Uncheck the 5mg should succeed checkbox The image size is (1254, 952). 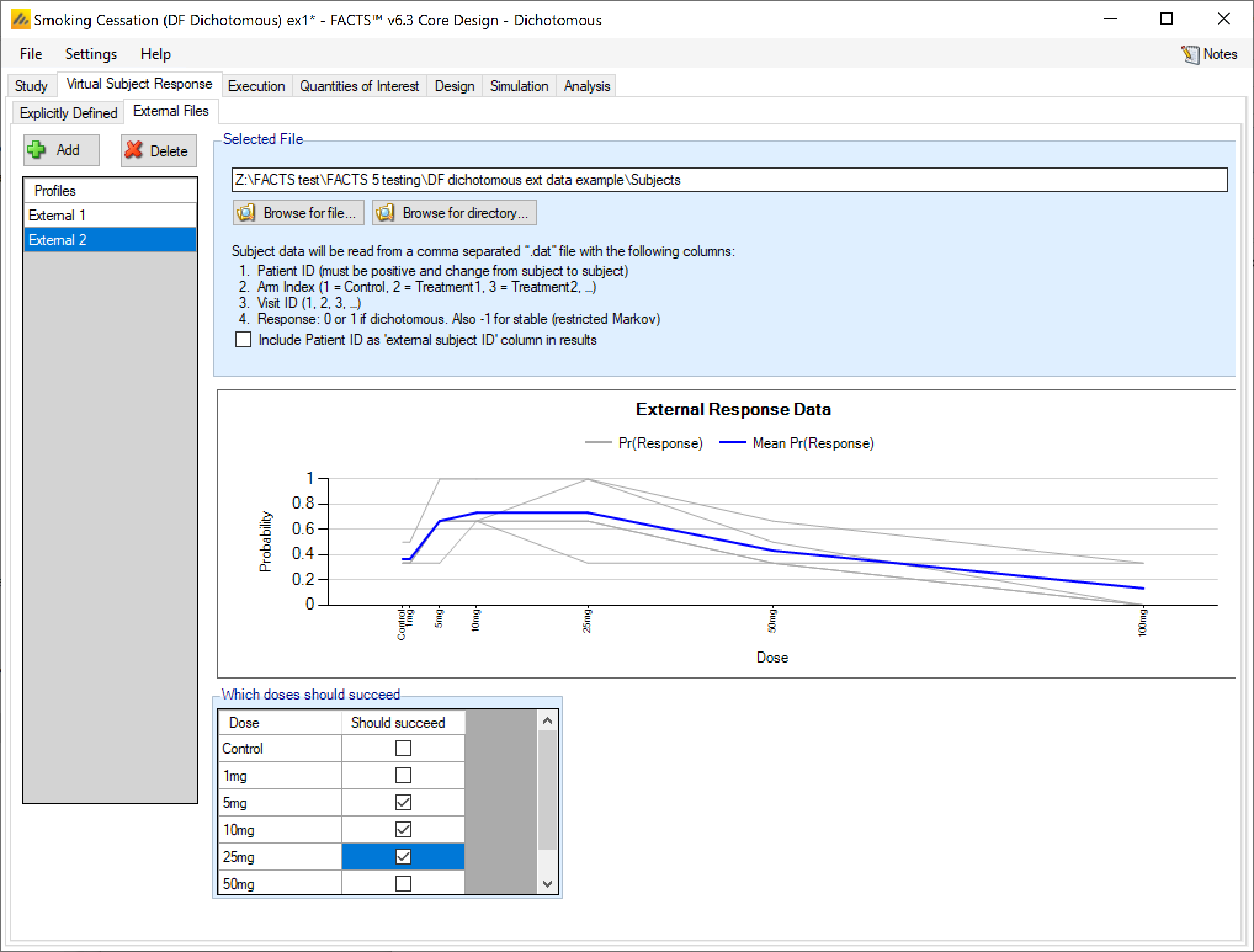tap(403, 802)
